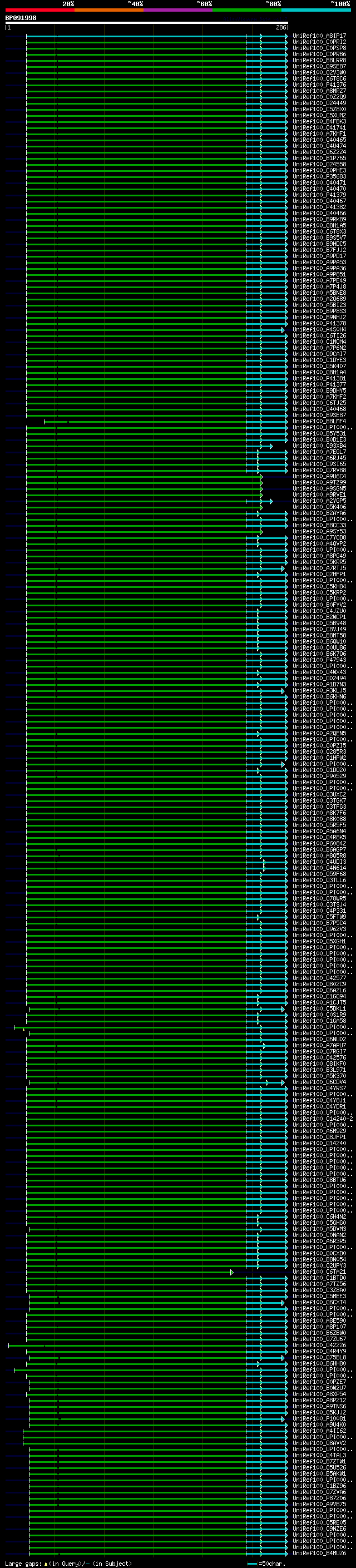
Task: Open hit UniRef100_A8IP17
Action: point(319,36)
